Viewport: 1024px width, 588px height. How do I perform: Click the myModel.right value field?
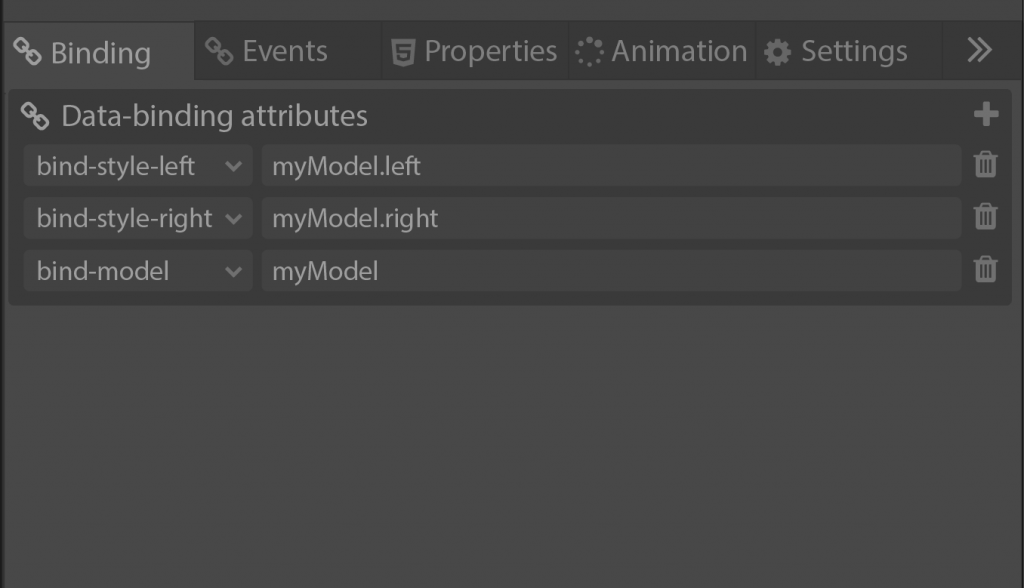point(610,218)
